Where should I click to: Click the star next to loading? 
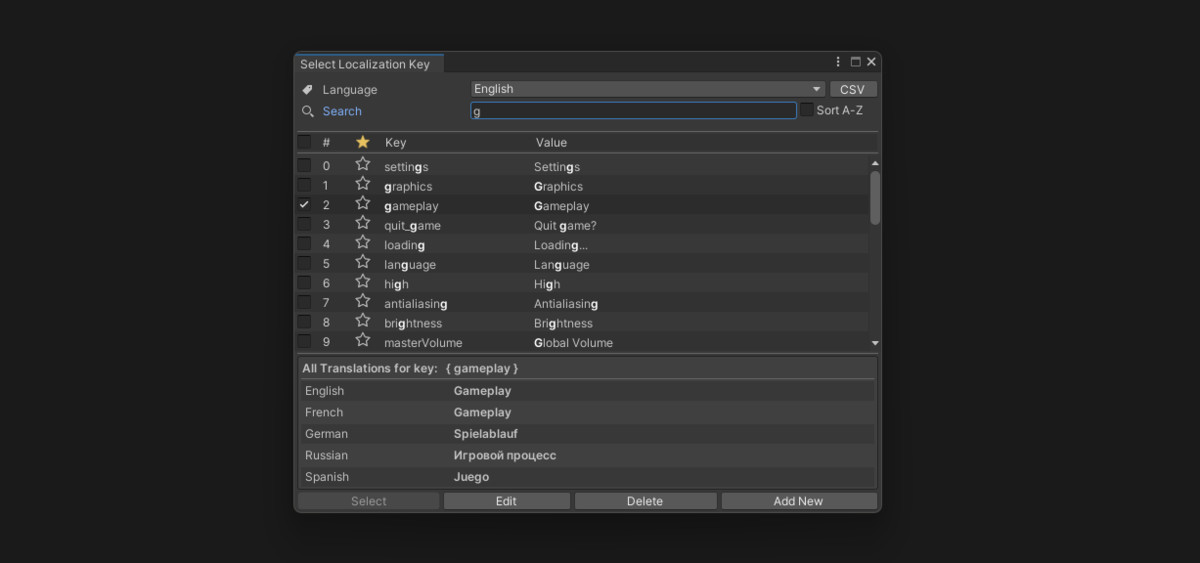click(363, 243)
